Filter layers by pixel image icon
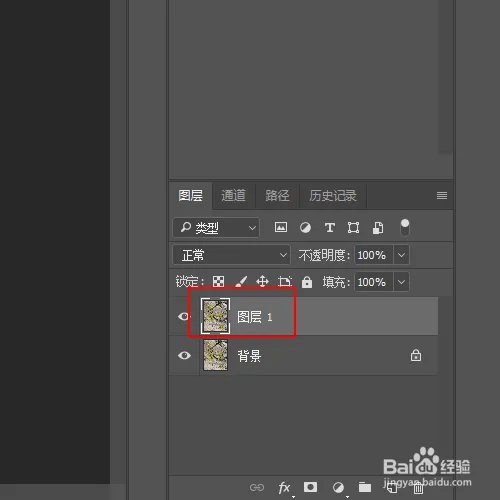500x500 pixels. (x=281, y=228)
